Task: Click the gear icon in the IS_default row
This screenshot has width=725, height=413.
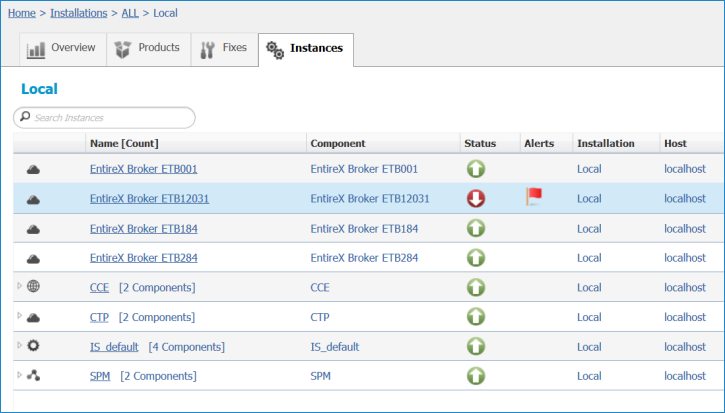Action: tap(33, 345)
